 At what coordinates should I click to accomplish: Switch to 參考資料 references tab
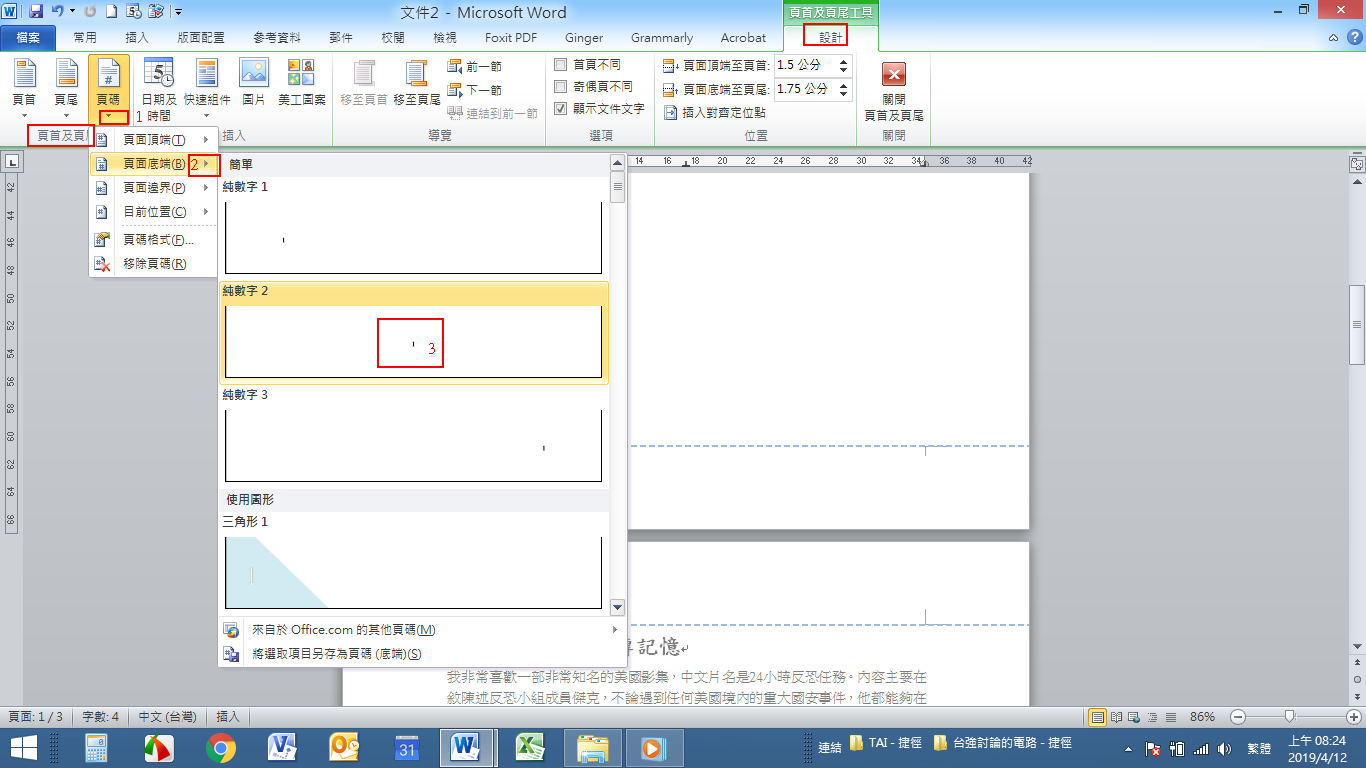pos(277,38)
